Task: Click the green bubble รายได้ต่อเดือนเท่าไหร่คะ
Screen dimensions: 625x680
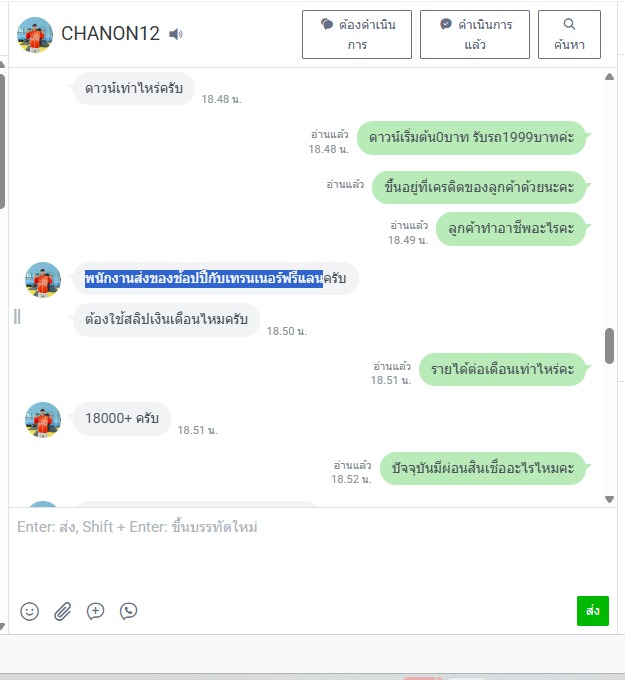Action: pos(502,369)
